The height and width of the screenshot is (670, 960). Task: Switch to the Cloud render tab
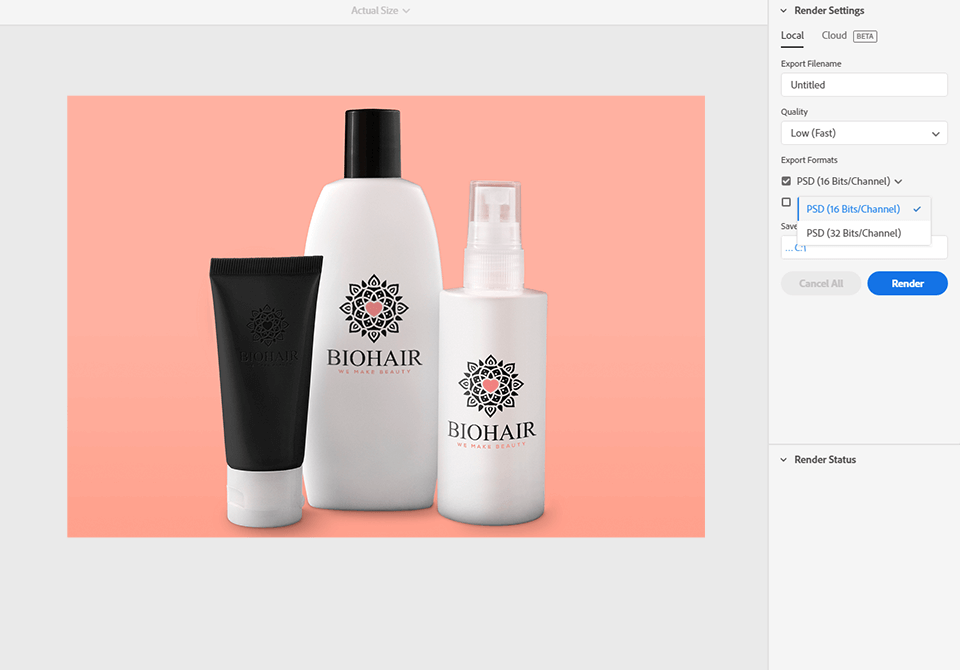click(834, 36)
